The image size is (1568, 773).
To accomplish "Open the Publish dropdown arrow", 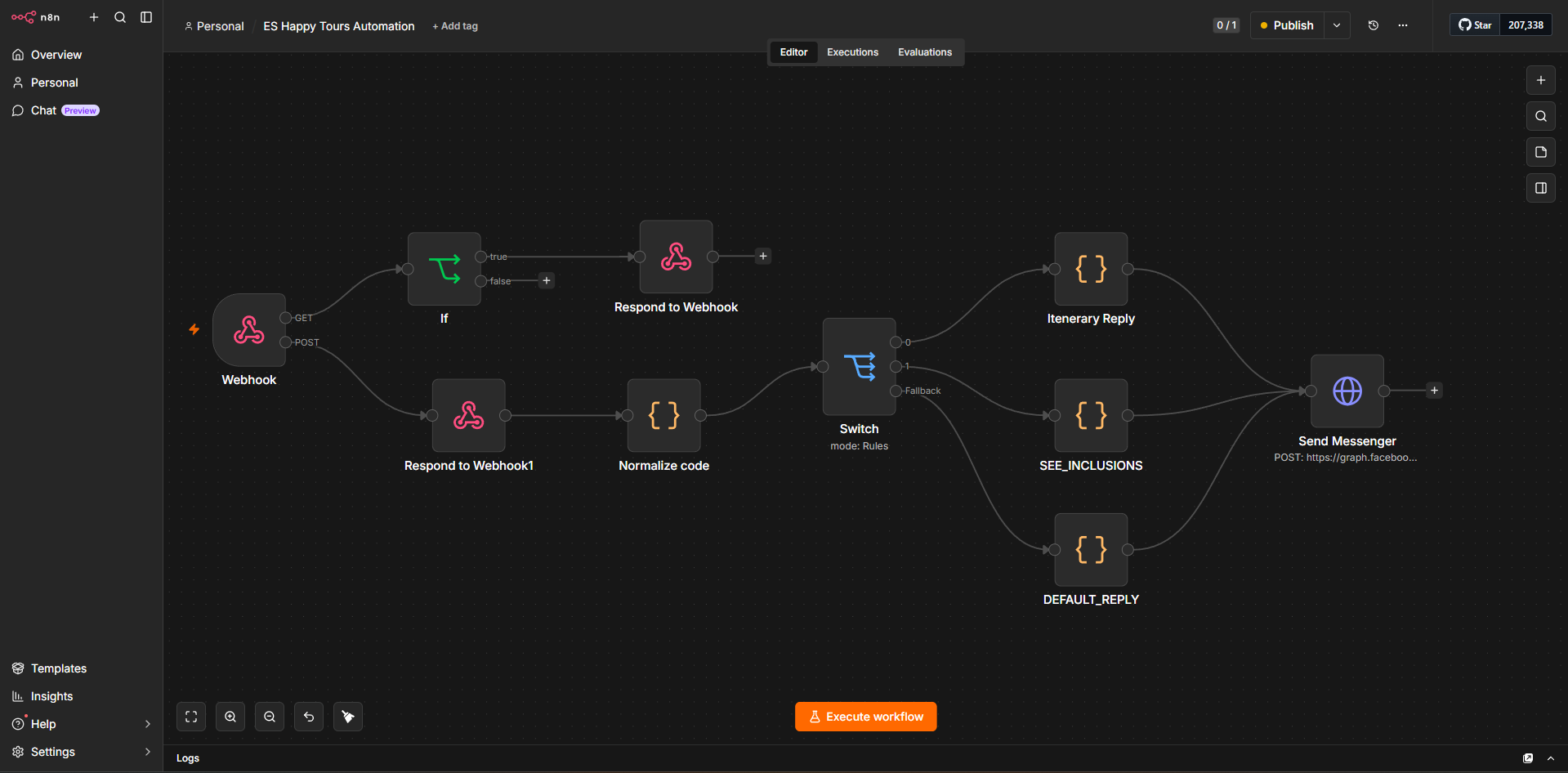I will click(x=1337, y=25).
